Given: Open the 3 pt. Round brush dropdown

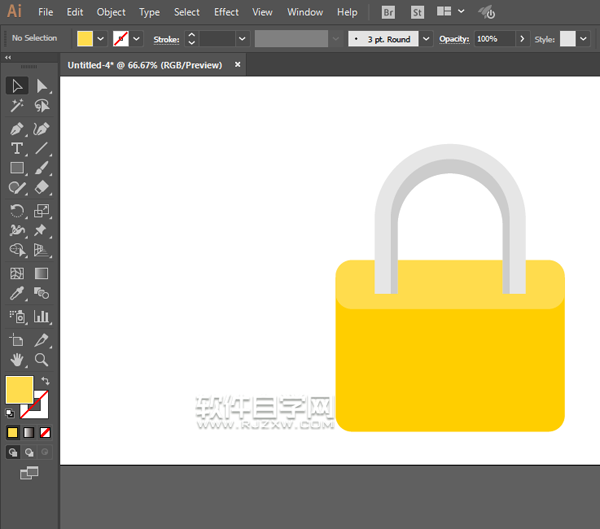Looking at the screenshot, I should [x=427, y=38].
